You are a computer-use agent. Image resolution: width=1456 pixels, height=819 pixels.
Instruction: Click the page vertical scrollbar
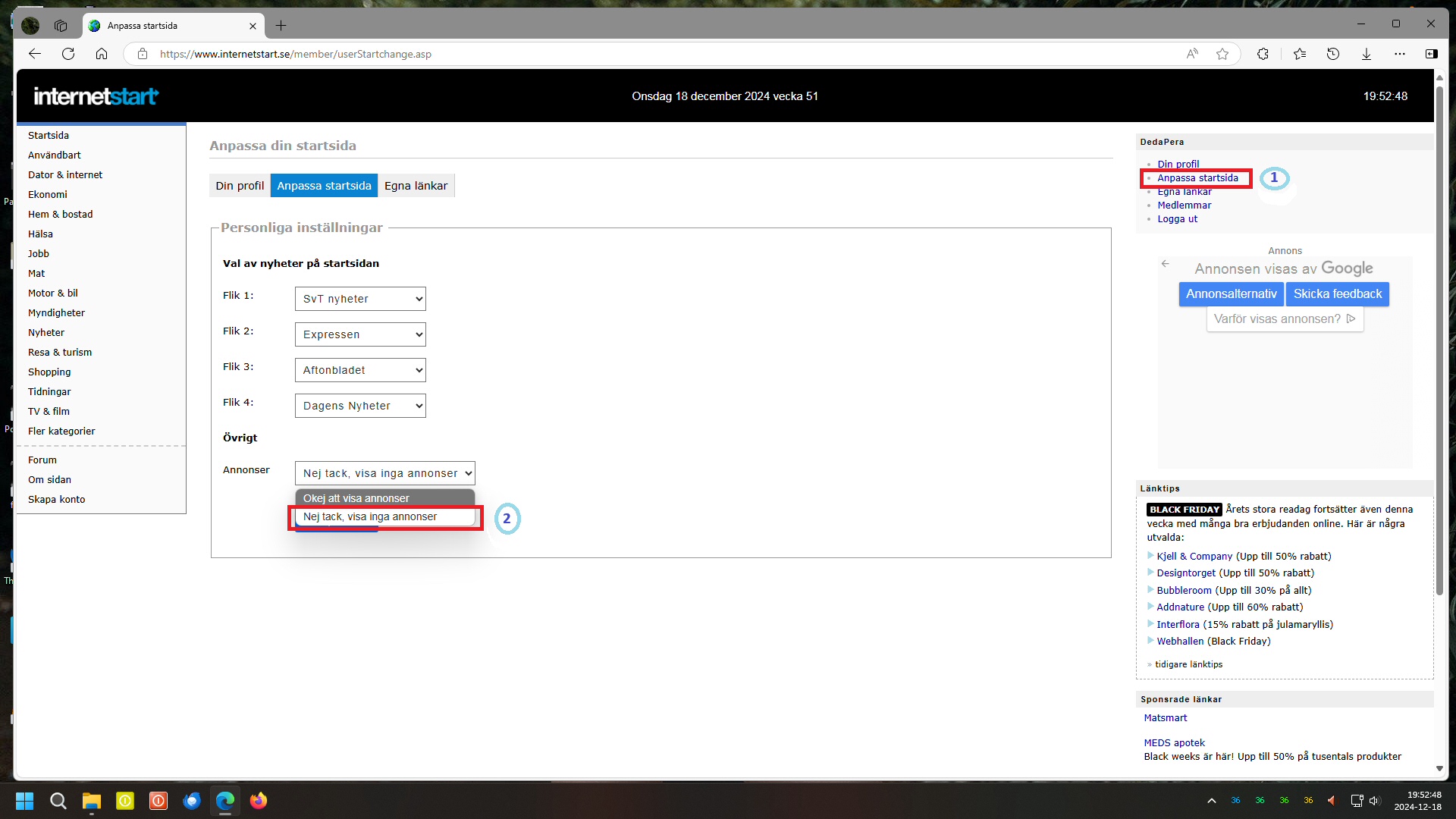(x=1439, y=341)
